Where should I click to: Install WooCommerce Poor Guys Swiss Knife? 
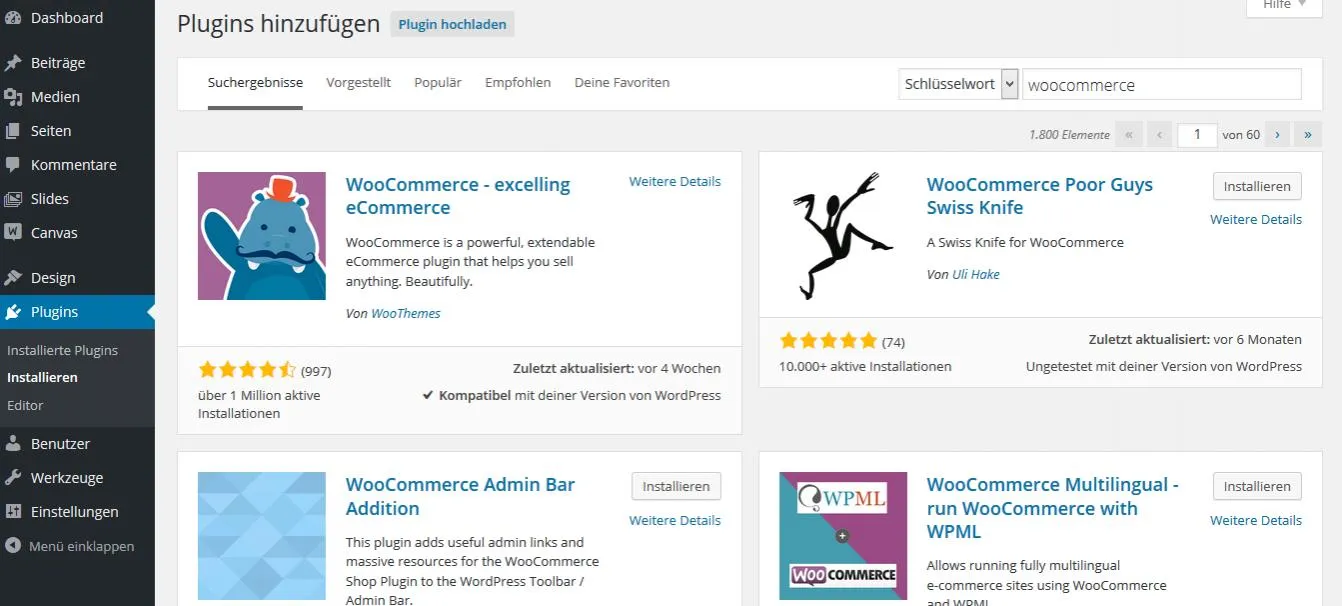pos(1257,186)
